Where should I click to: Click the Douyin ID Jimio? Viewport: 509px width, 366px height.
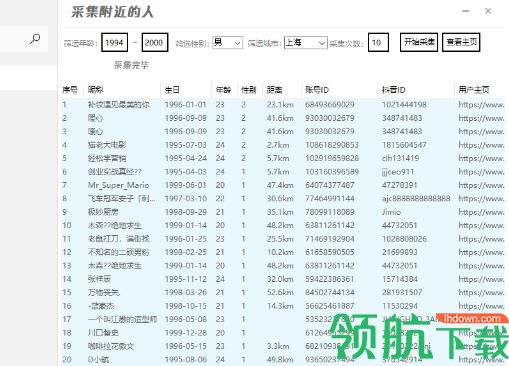391,212
